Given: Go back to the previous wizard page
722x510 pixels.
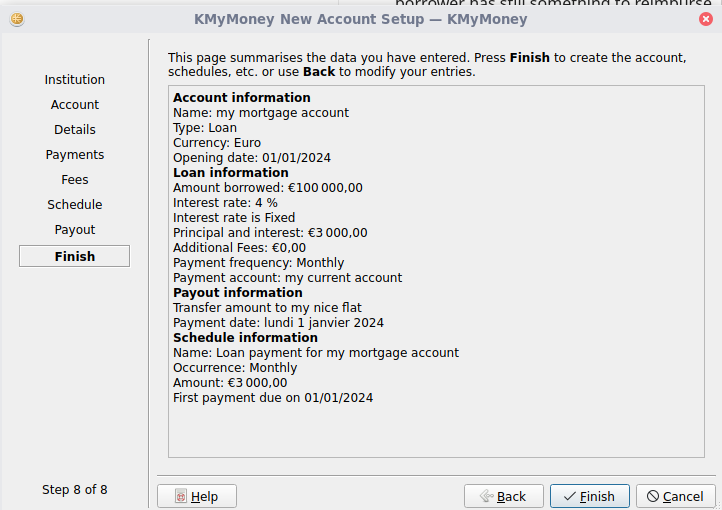Looking at the screenshot, I should click(503, 496).
